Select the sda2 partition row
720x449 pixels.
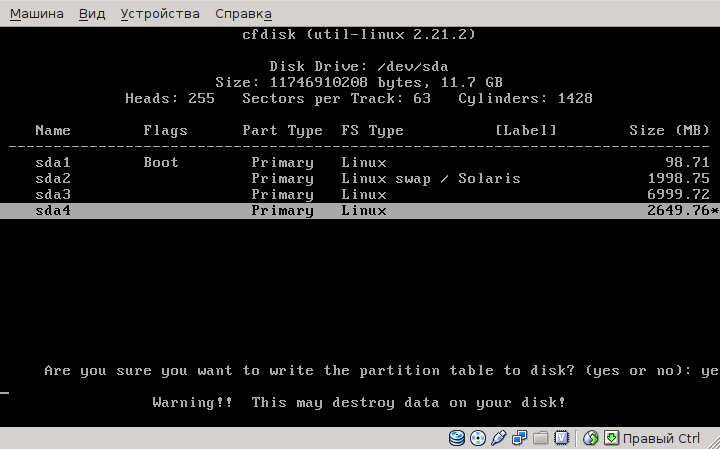tap(360, 179)
